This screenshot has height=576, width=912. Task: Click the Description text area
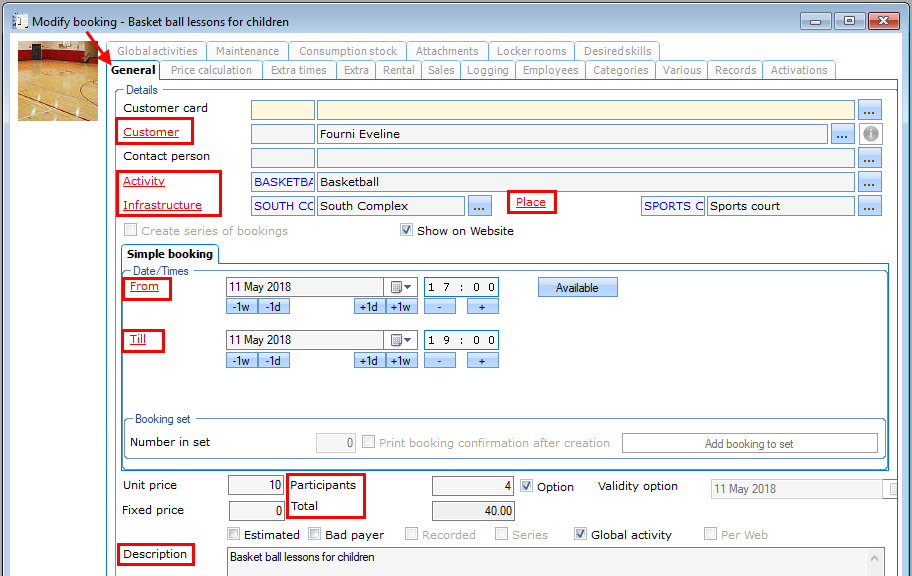point(555,561)
